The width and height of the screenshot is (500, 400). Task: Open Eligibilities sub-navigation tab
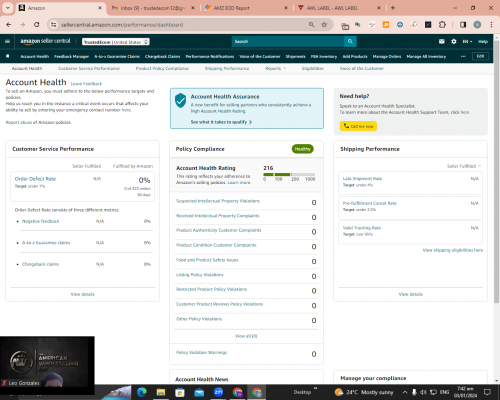click(313, 68)
